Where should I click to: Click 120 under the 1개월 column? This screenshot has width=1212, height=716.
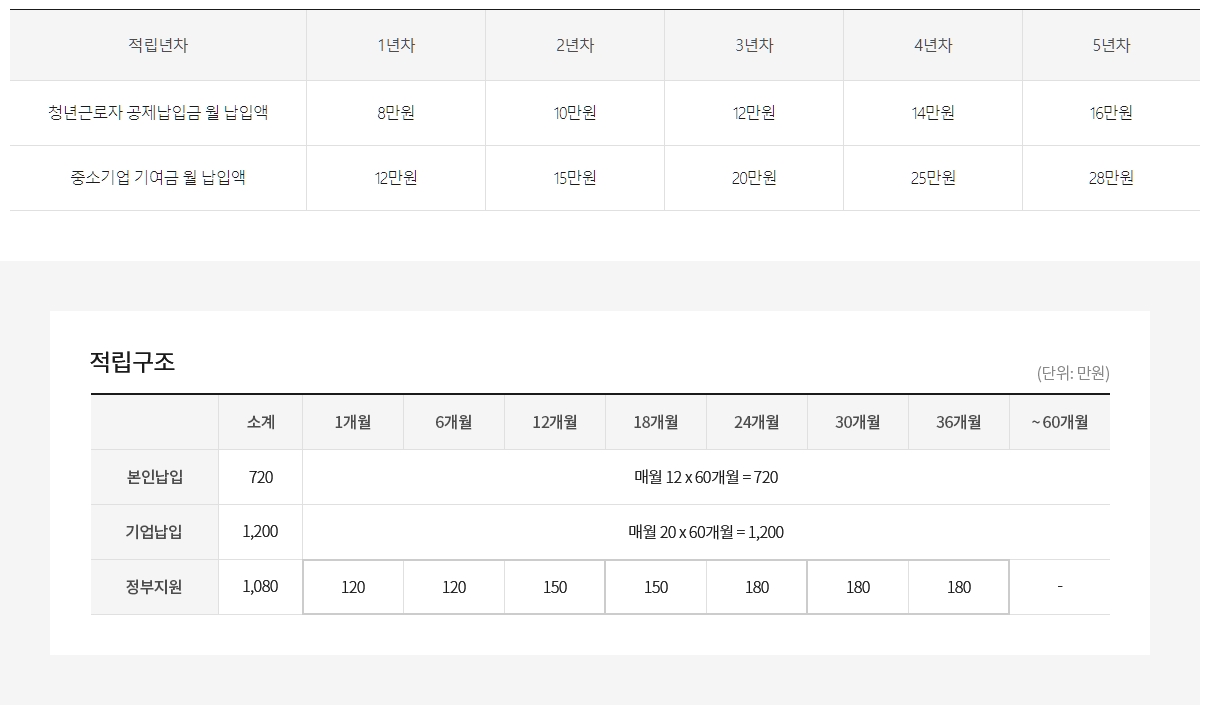coord(353,587)
